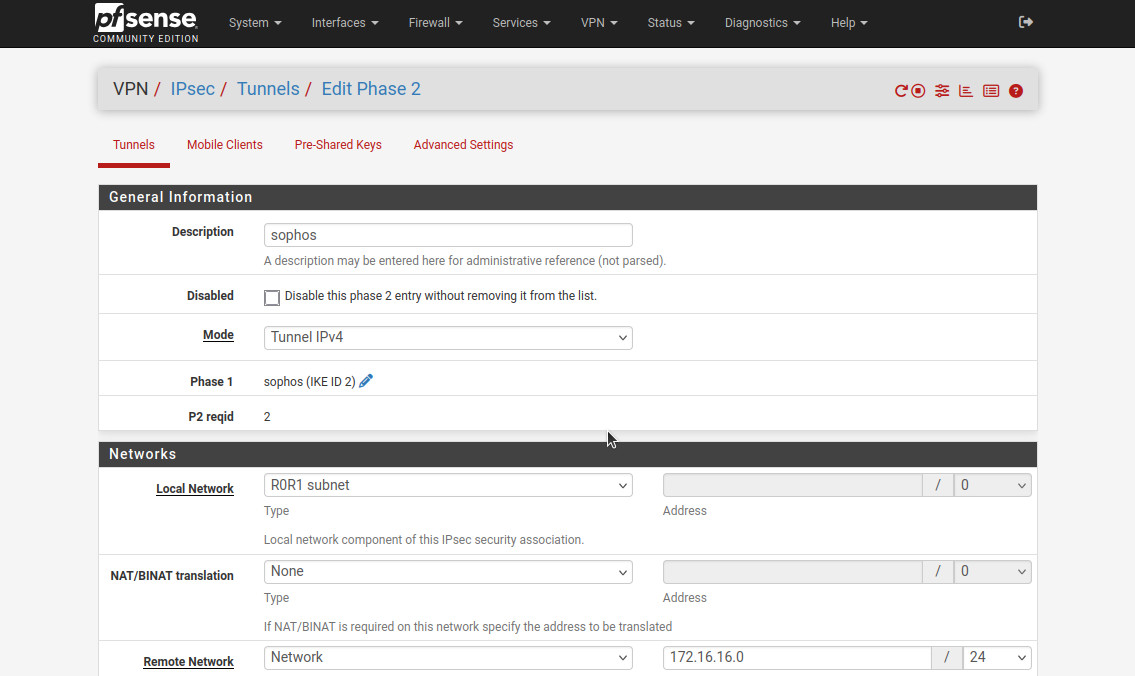The width and height of the screenshot is (1135, 676).
Task: Go to IPsec breadcrumb link
Action: [x=192, y=89]
